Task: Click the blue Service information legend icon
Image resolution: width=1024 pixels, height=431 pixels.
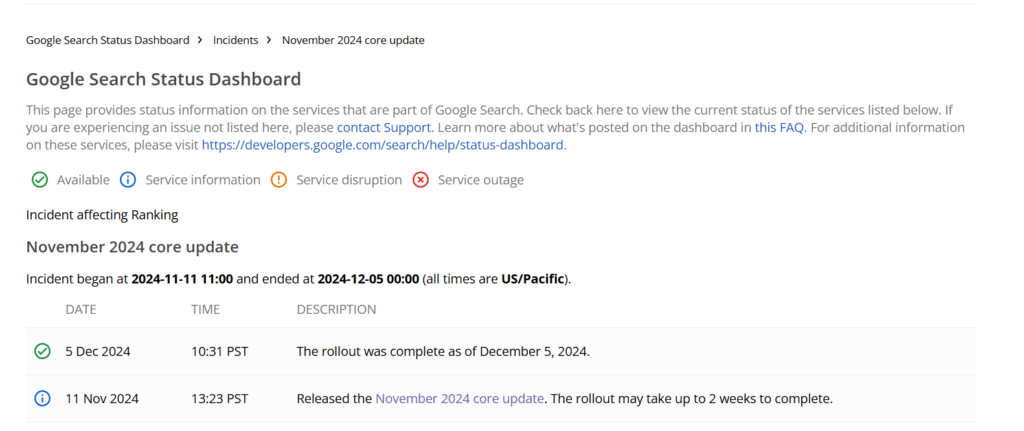Action: (x=128, y=180)
